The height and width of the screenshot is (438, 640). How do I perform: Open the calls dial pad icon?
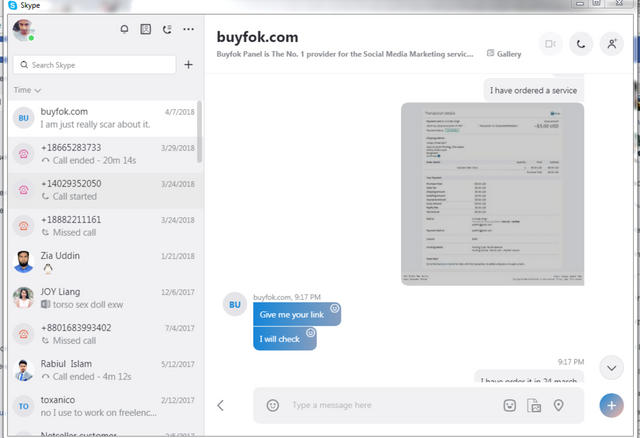point(167,29)
